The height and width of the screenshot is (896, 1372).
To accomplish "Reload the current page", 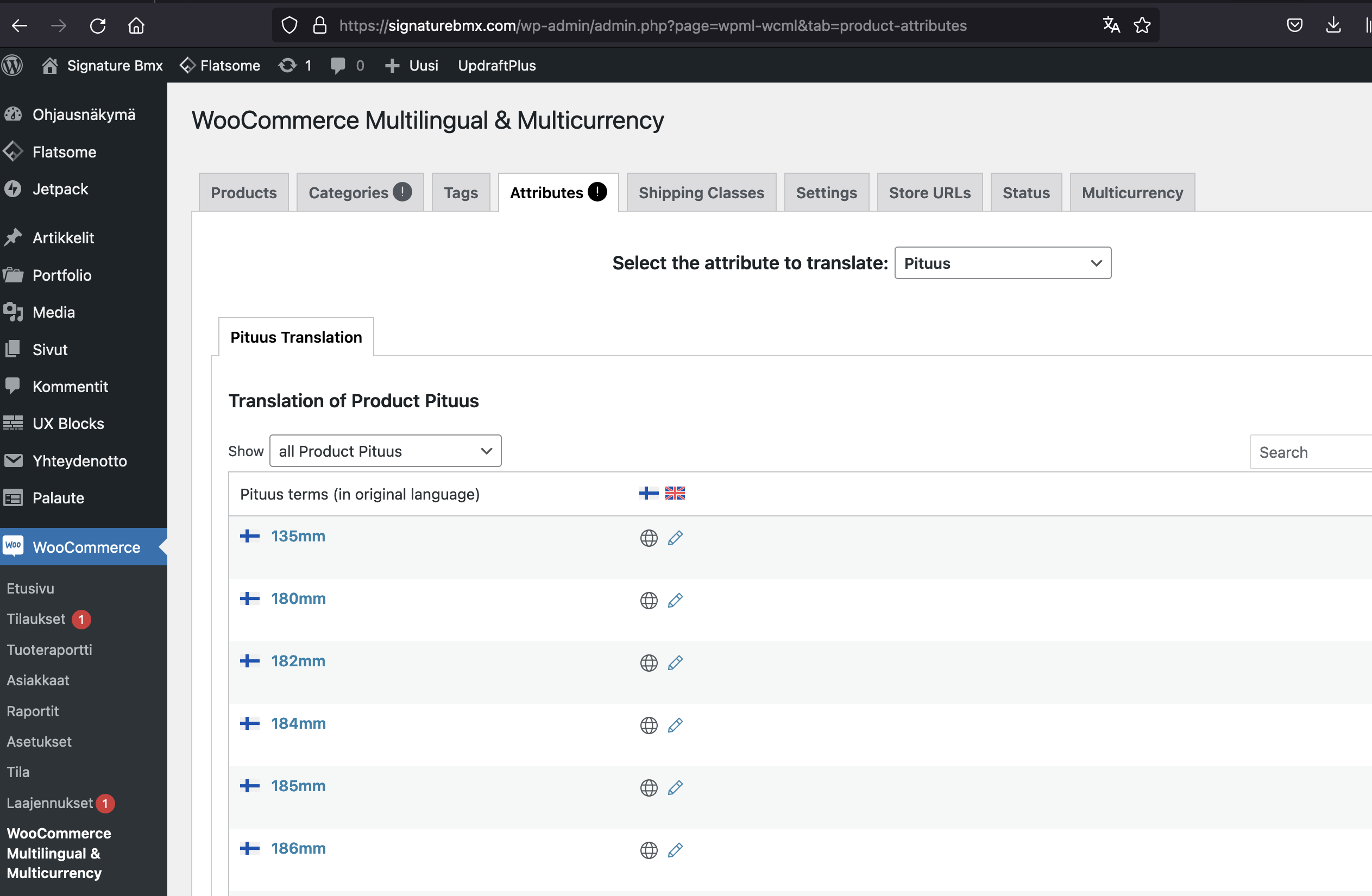I will [x=97, y=26].
